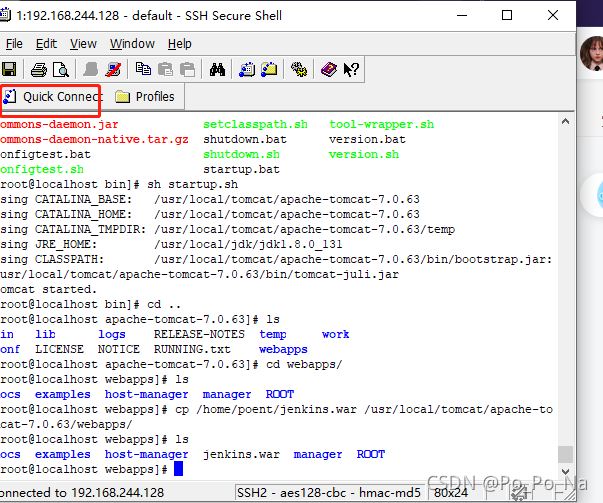Open the Window menu
603x503 pixels.
132,44
